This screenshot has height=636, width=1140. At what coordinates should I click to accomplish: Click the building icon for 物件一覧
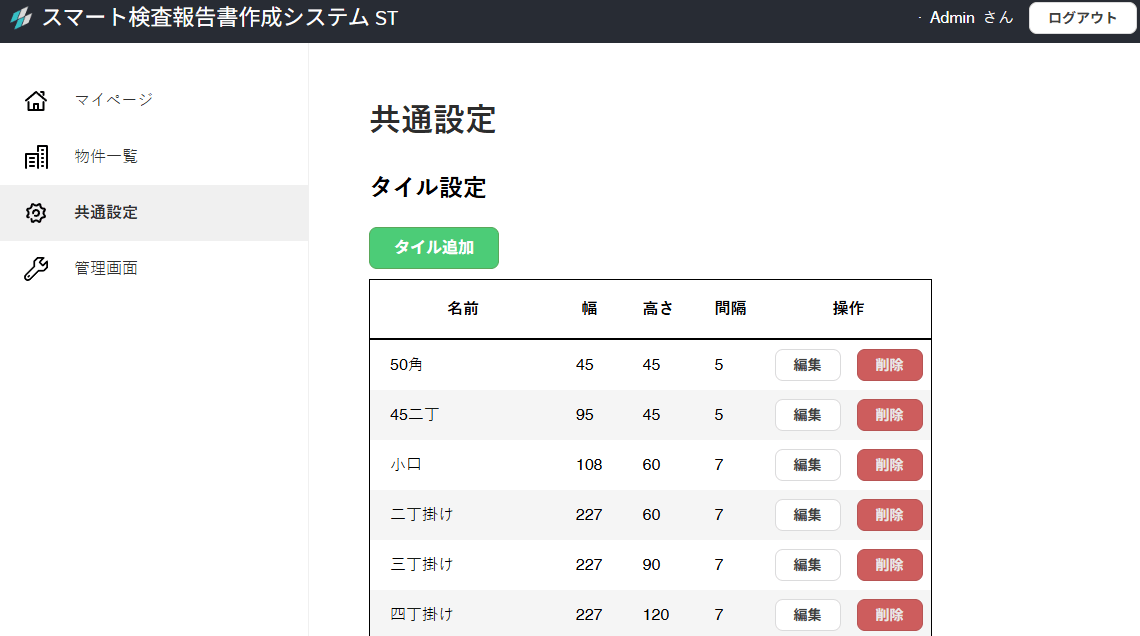(x=36, y=157)
